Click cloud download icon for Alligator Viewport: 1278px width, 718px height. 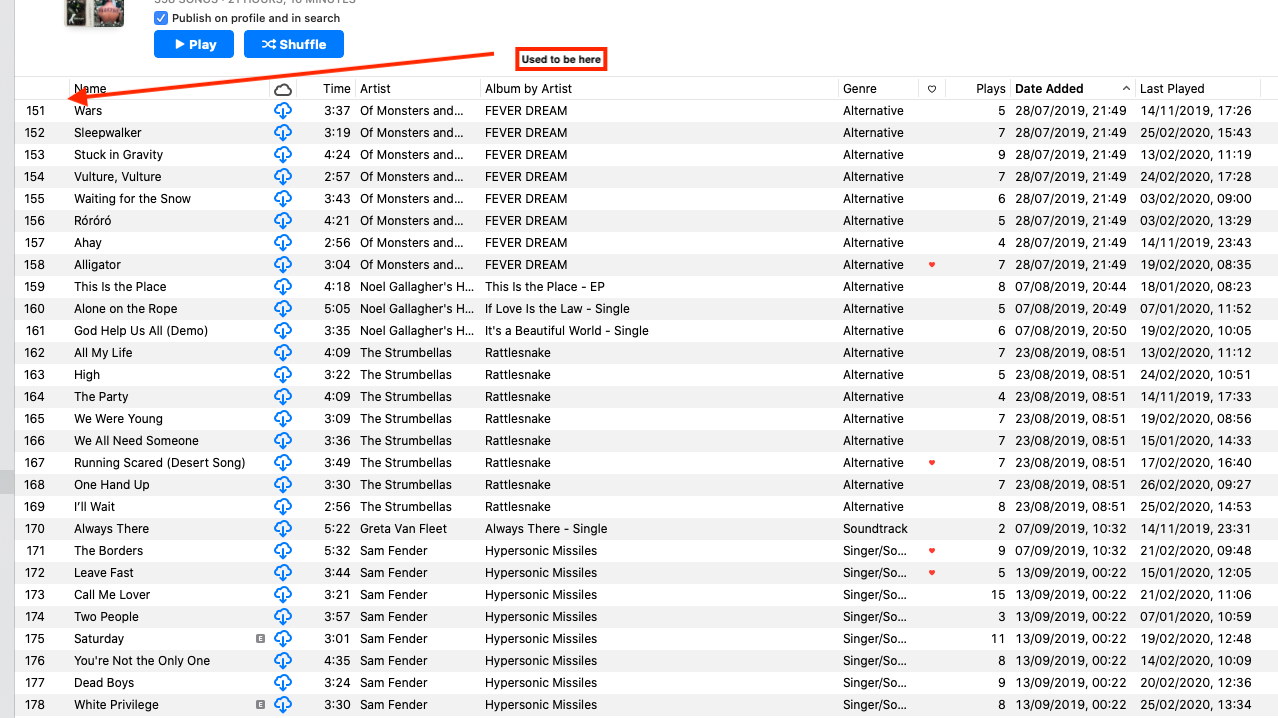[x=283, y=265]
